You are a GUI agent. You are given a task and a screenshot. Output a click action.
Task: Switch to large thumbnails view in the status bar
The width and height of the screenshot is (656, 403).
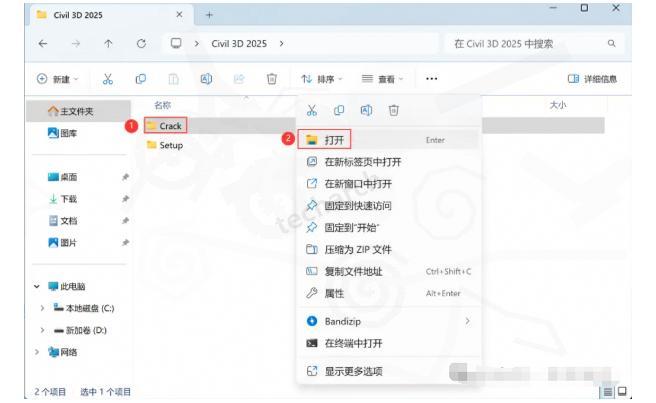tap(622, 391)
